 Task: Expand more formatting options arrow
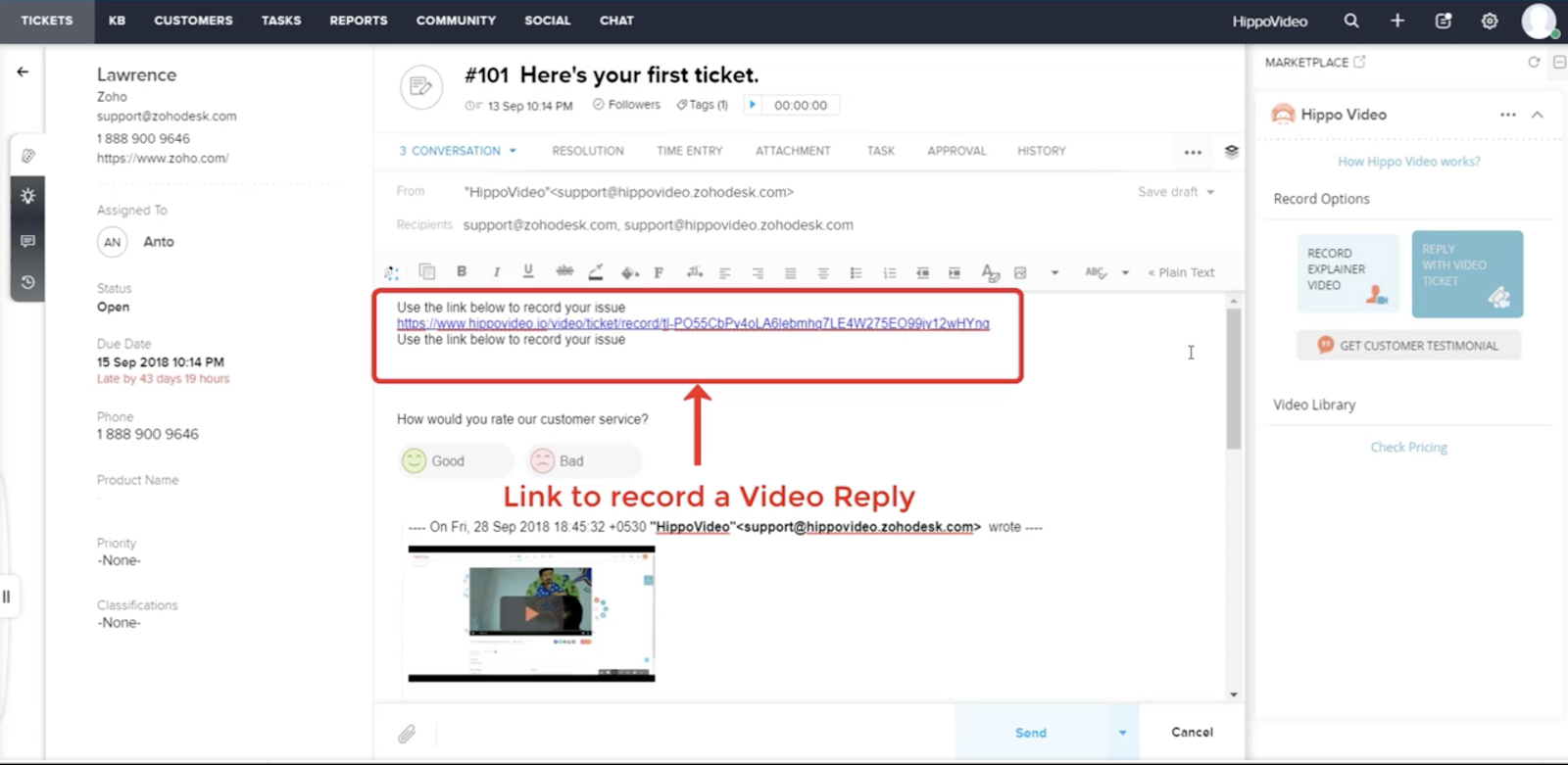(x=1054, y=272)
